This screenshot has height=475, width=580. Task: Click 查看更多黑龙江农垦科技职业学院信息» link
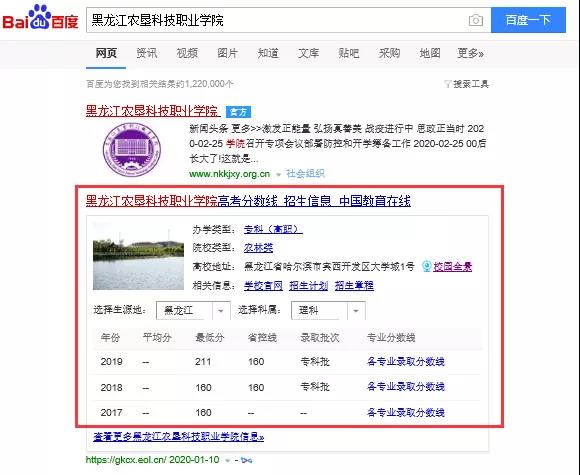coord(178,437)
